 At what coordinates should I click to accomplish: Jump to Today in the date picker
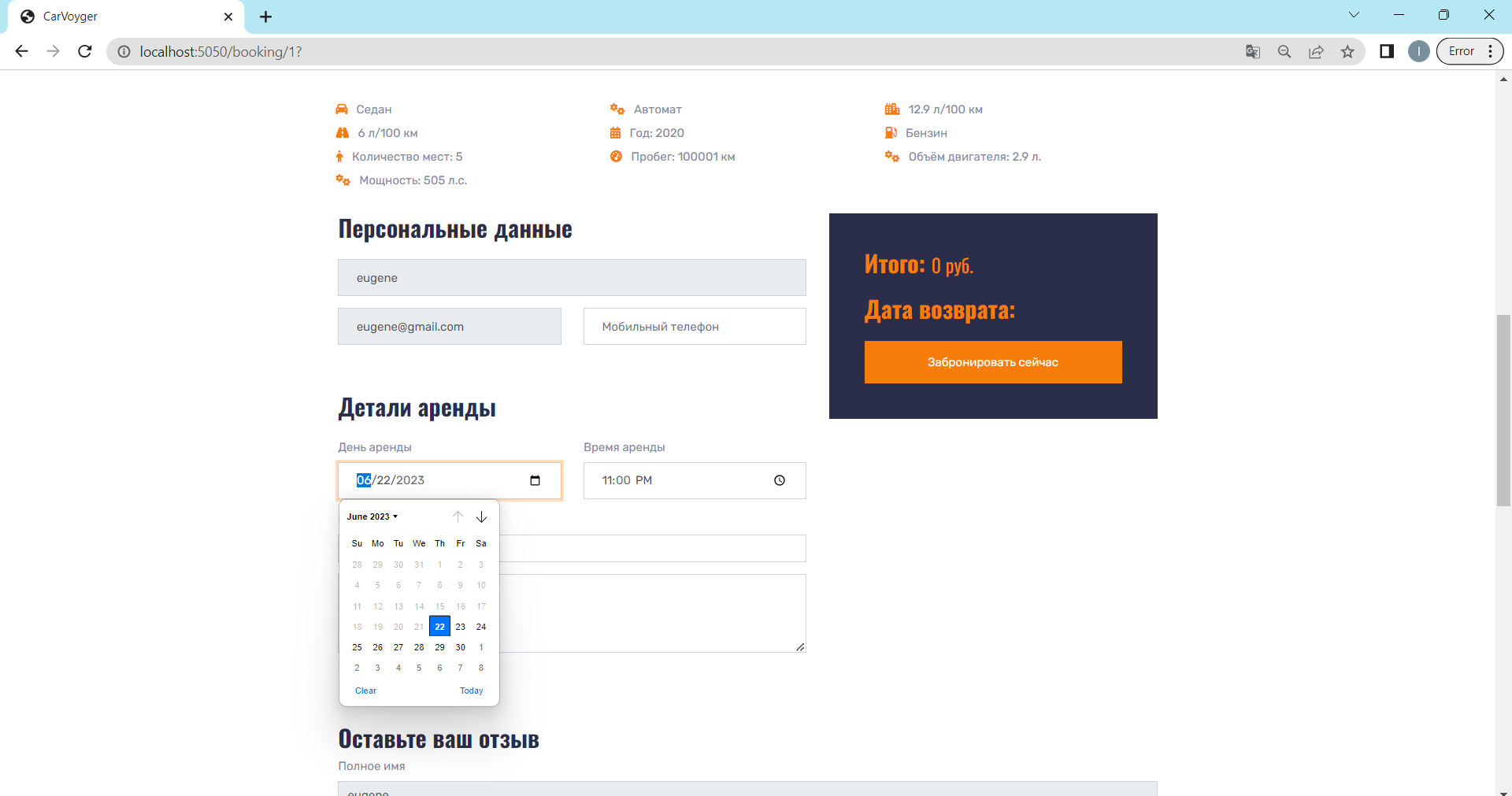(x=472, y=690)
